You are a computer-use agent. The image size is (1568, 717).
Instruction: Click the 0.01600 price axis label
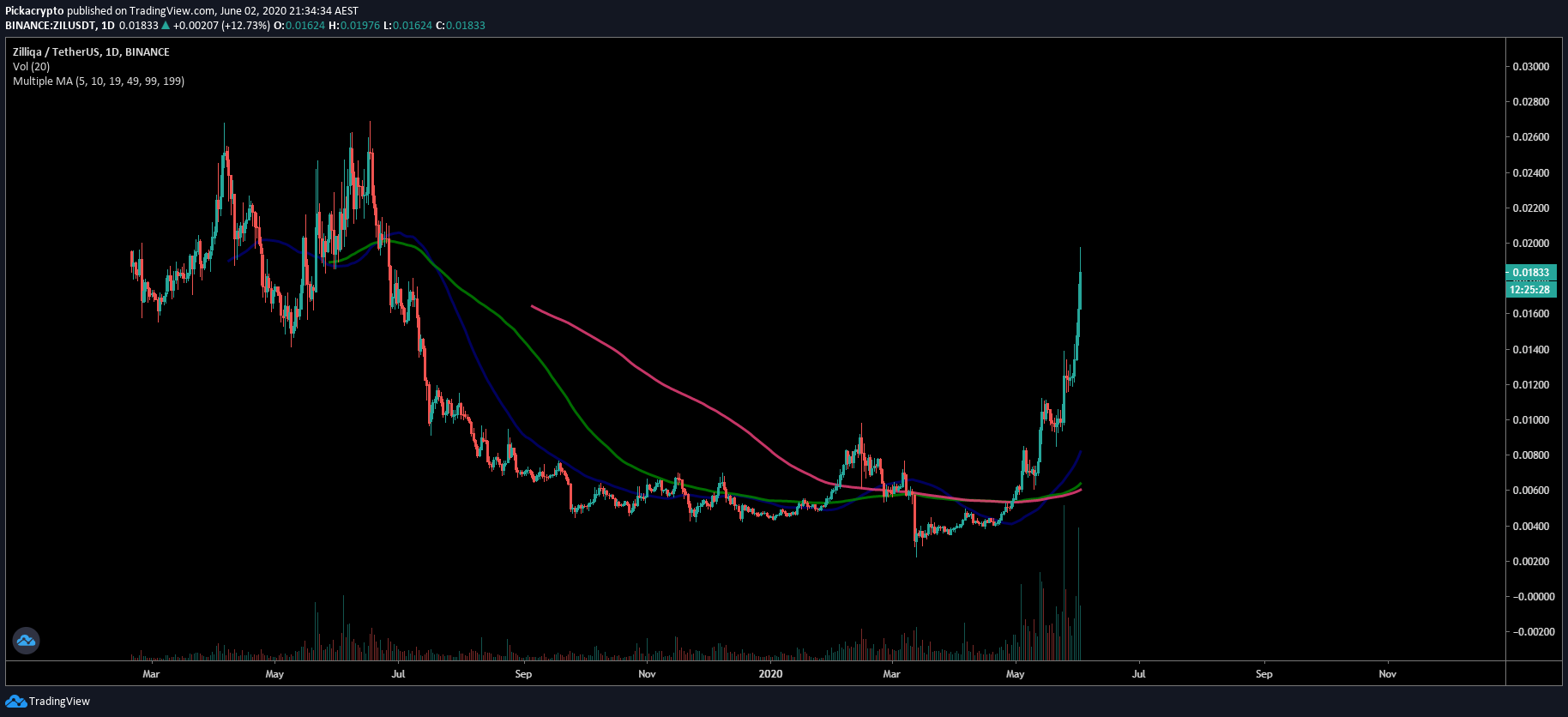[1531, 314]
